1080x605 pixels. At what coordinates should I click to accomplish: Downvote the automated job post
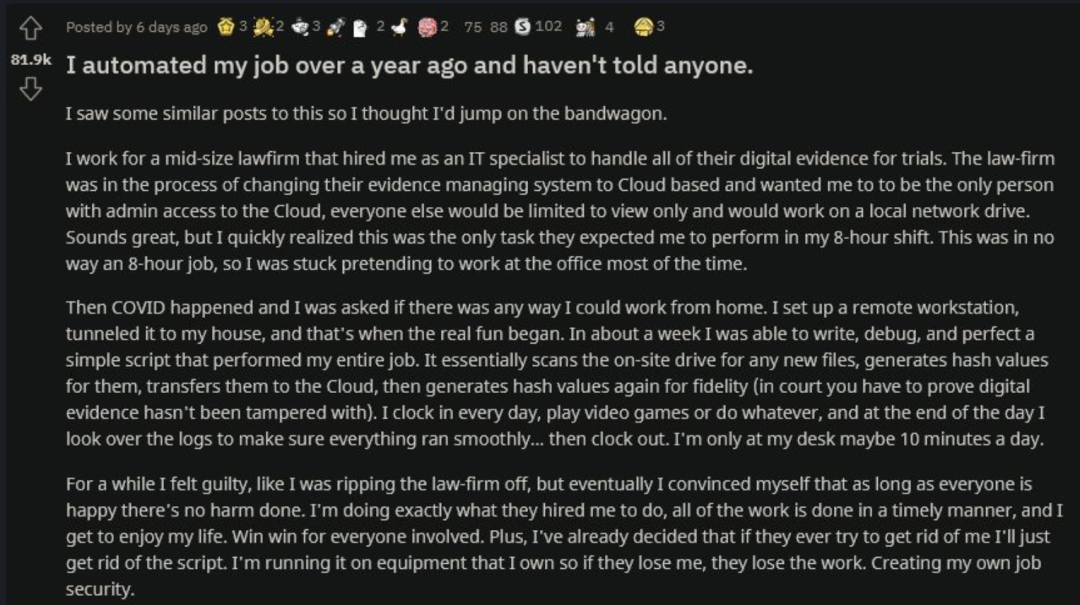[x=30, y=90]
